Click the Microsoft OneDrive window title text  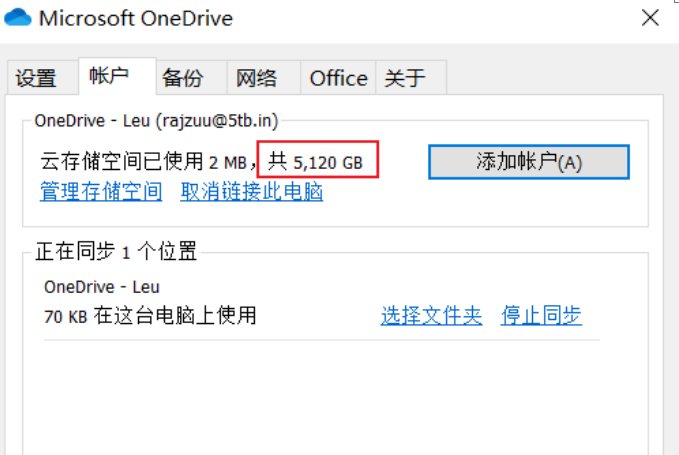136,18
